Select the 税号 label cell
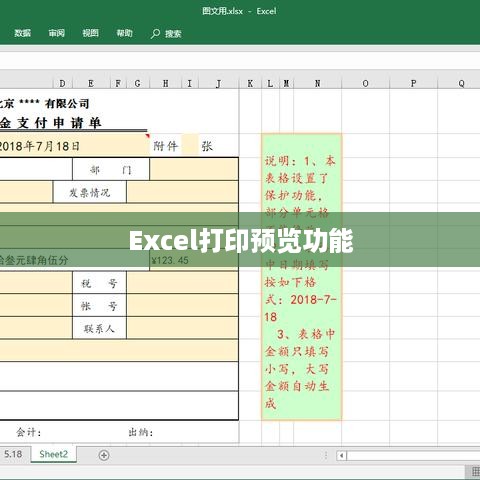Screen dimensions: 480x480 pos(99,283)
